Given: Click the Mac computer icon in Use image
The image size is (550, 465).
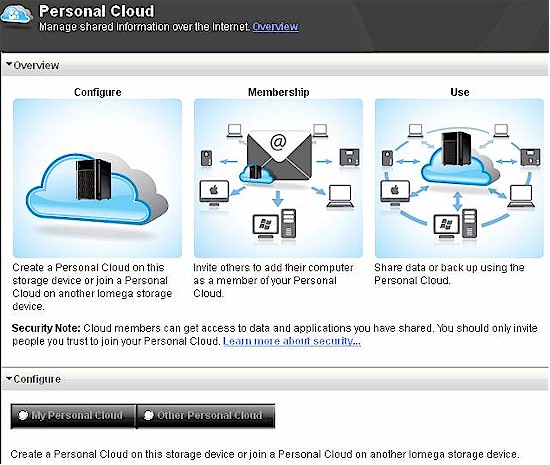Looking at the screenshot, I should [395, 194].
